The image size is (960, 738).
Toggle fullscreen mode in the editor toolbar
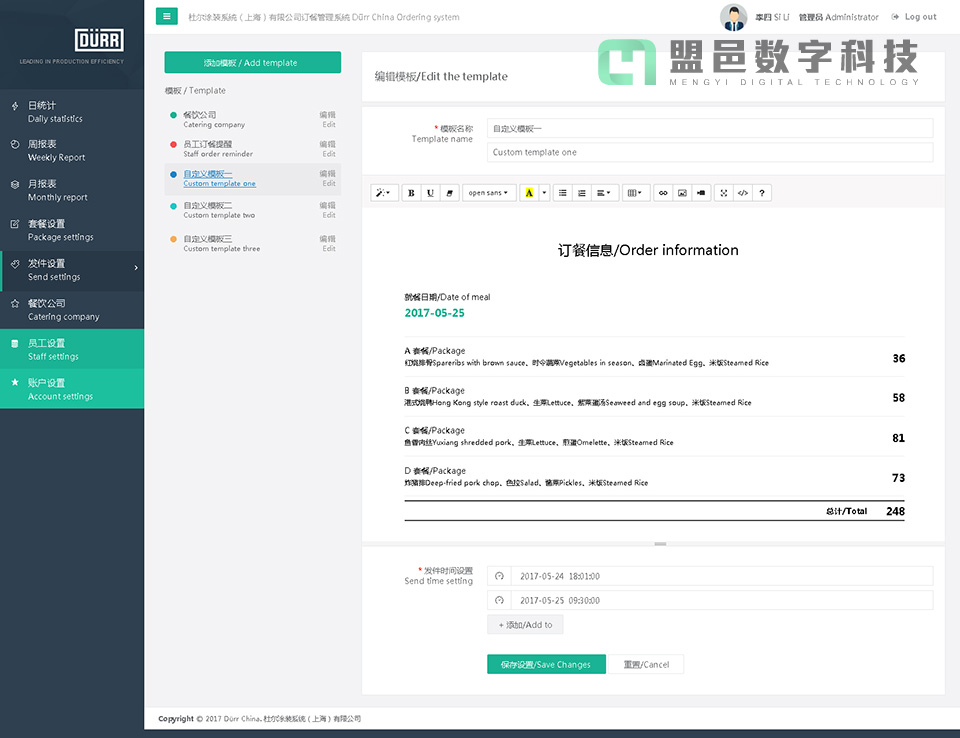(x=723, y=192)
